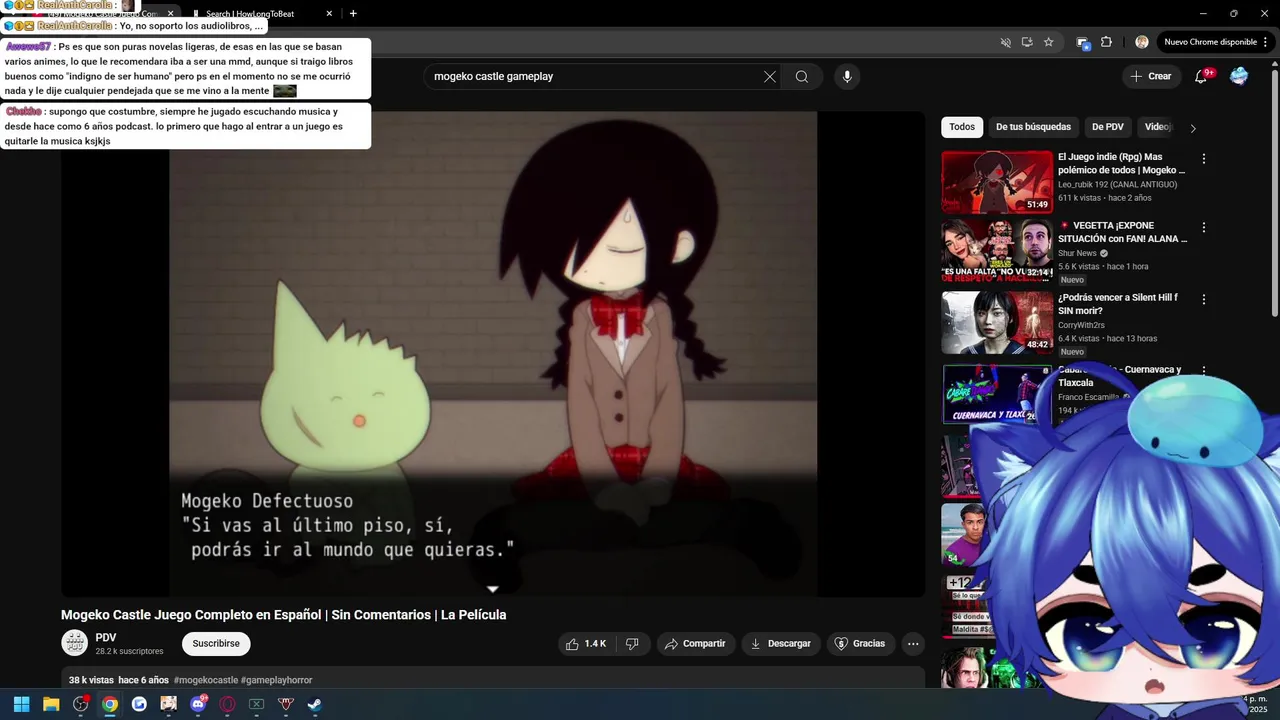Open the #mogekocastle hashtag link
This screenshot has width=1280, height=720.
coord(206,680)
